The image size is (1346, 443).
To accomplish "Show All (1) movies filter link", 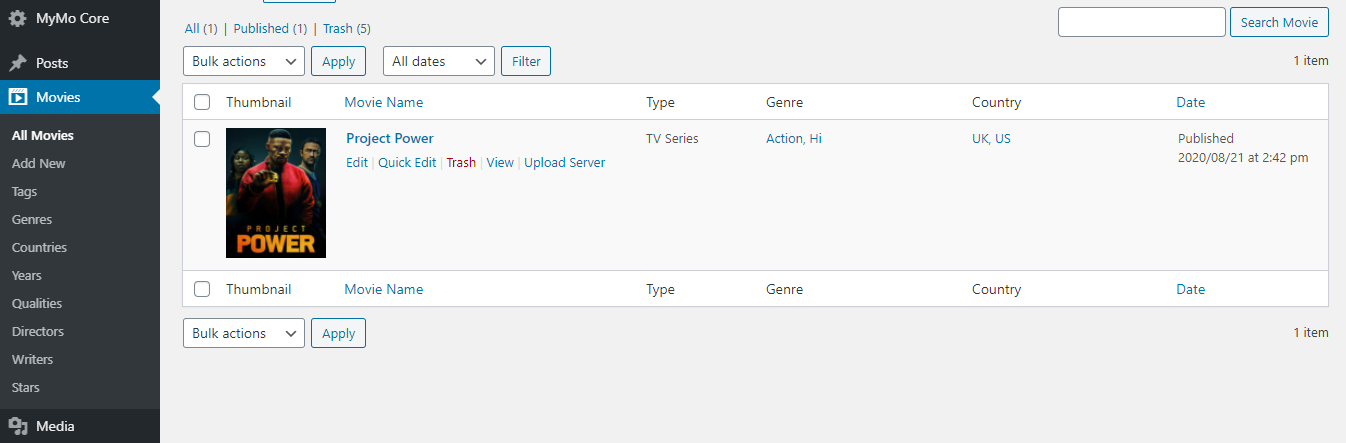I will [x=201, y=29].
